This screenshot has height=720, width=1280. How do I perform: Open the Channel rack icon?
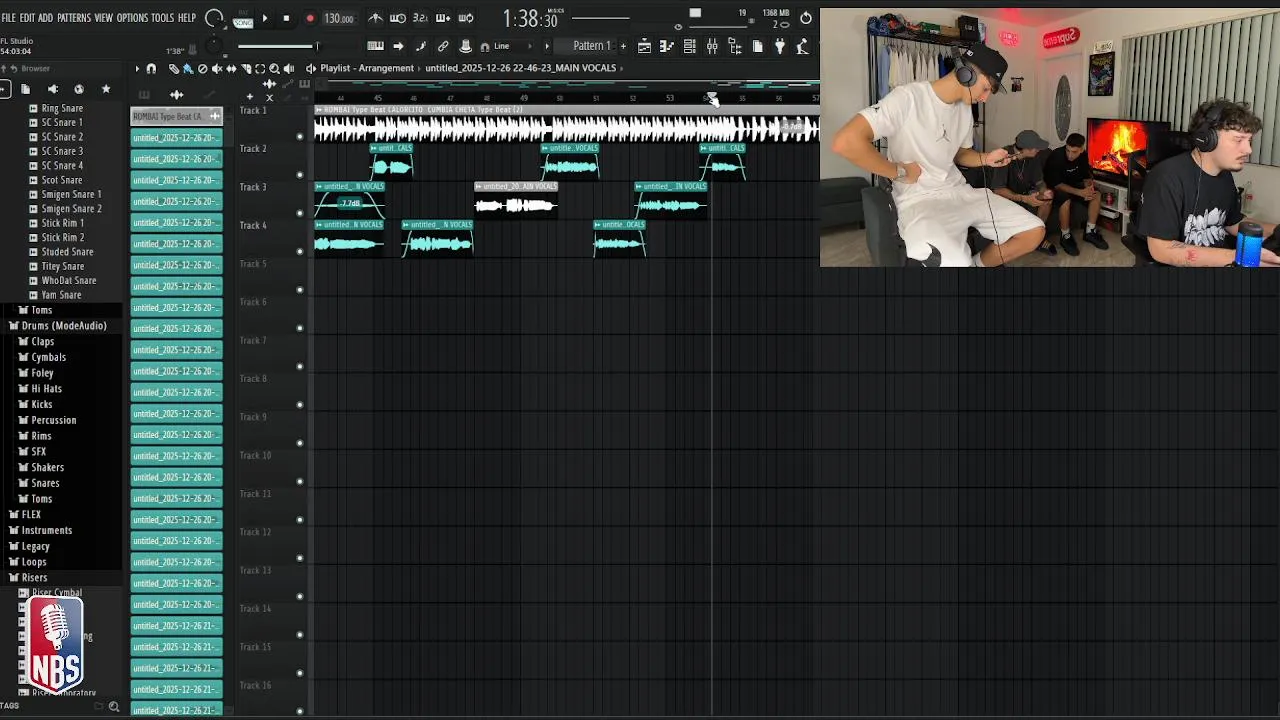(689, 46)
